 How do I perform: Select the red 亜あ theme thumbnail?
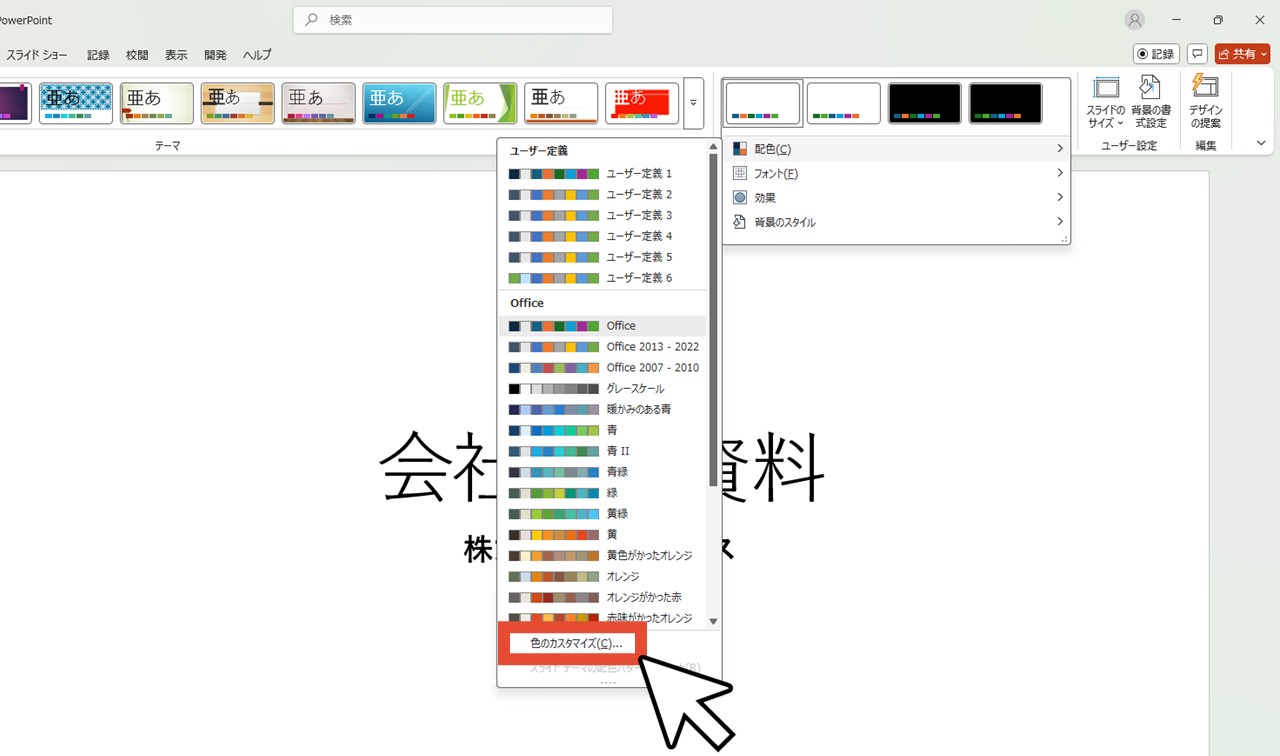point(642,103)
